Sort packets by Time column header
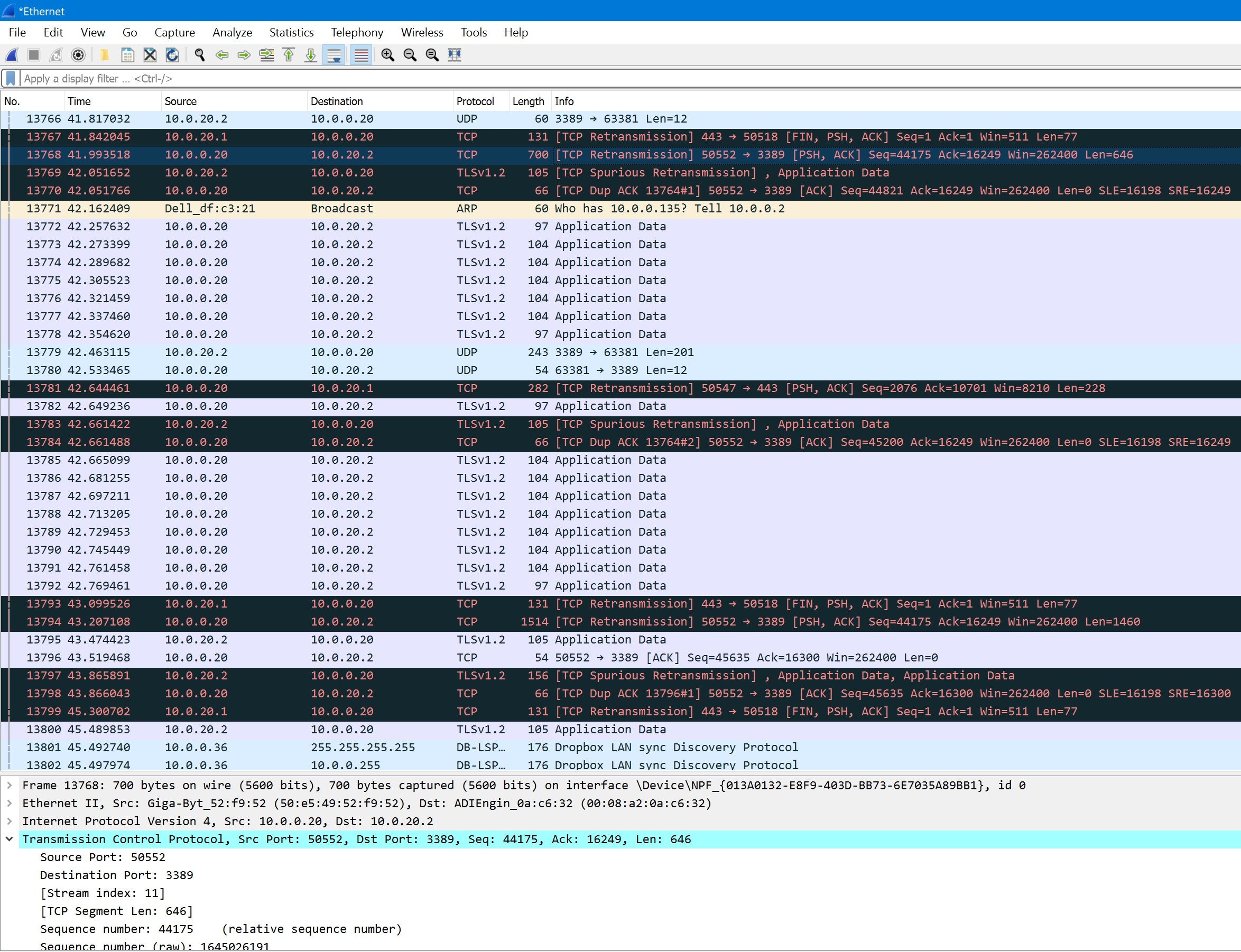Image resolution: width=1241 pixels, height=952 pixels. [x=79, y=101]
